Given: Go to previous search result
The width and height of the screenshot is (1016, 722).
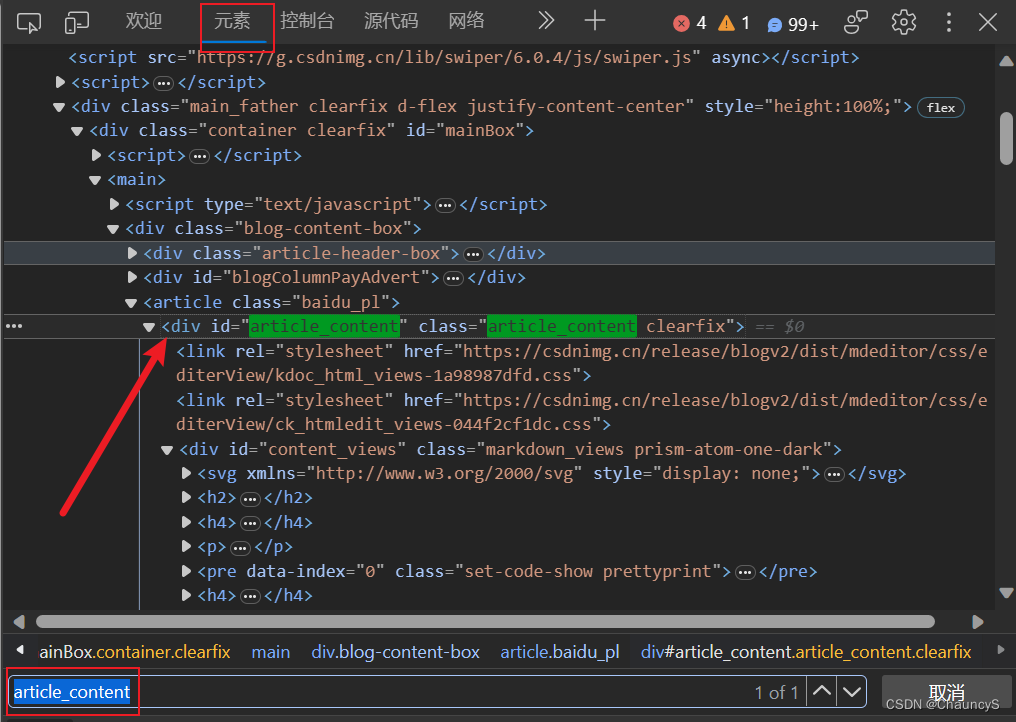Looking at the screenshot, I should click(x=822, y=692).
